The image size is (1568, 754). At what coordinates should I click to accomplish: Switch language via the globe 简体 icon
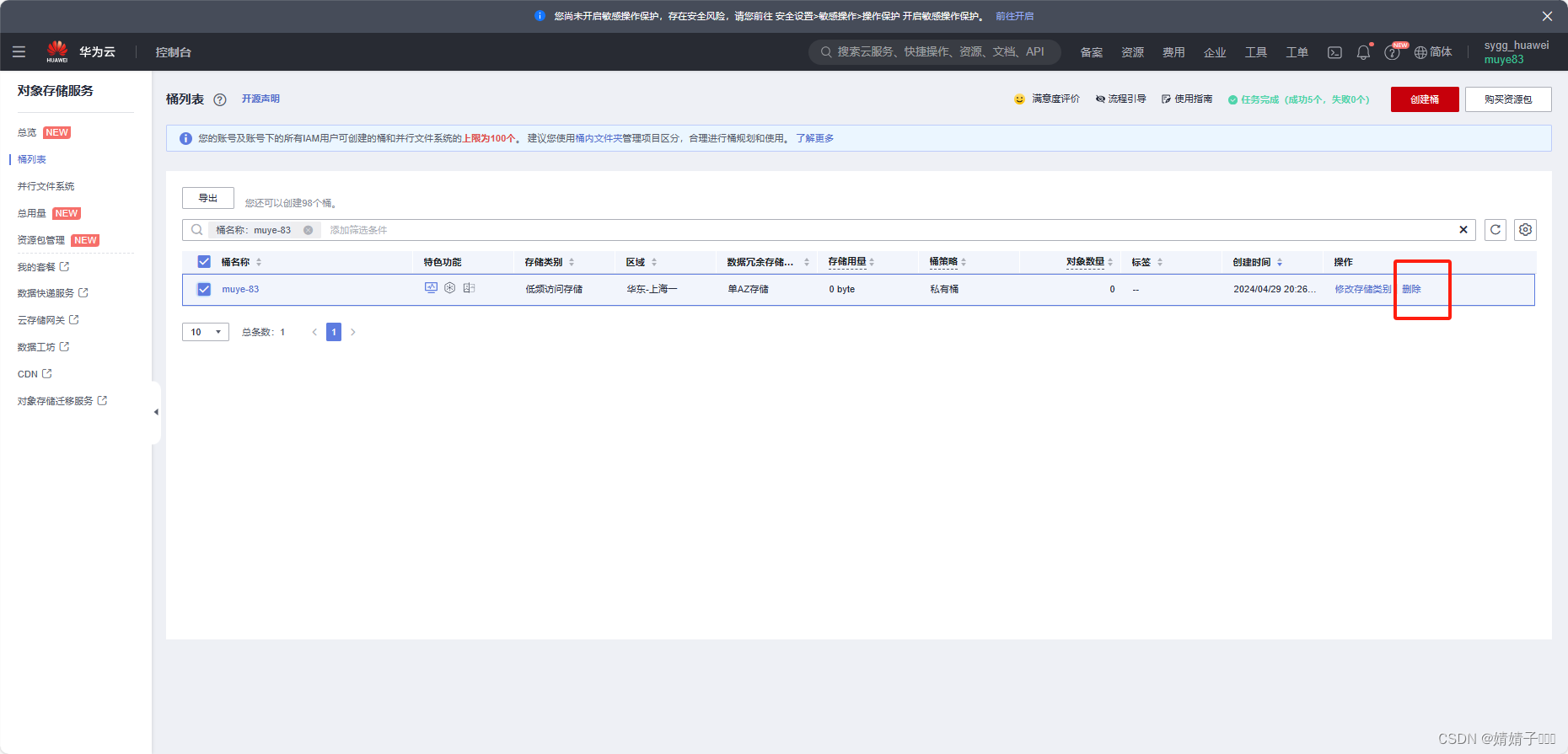click(x=1433, y=52)
